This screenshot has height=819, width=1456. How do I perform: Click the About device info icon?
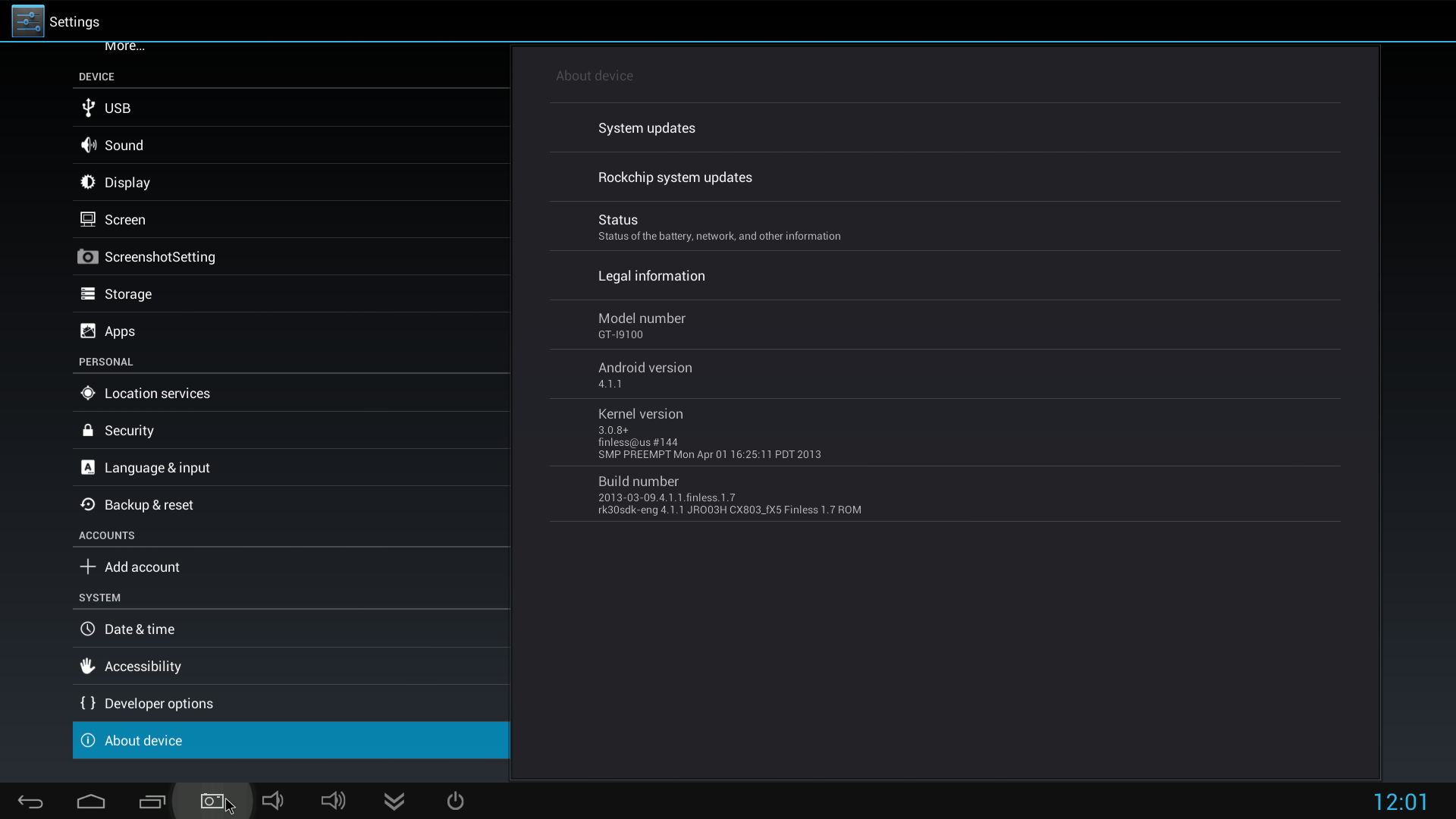click(88, 740)
